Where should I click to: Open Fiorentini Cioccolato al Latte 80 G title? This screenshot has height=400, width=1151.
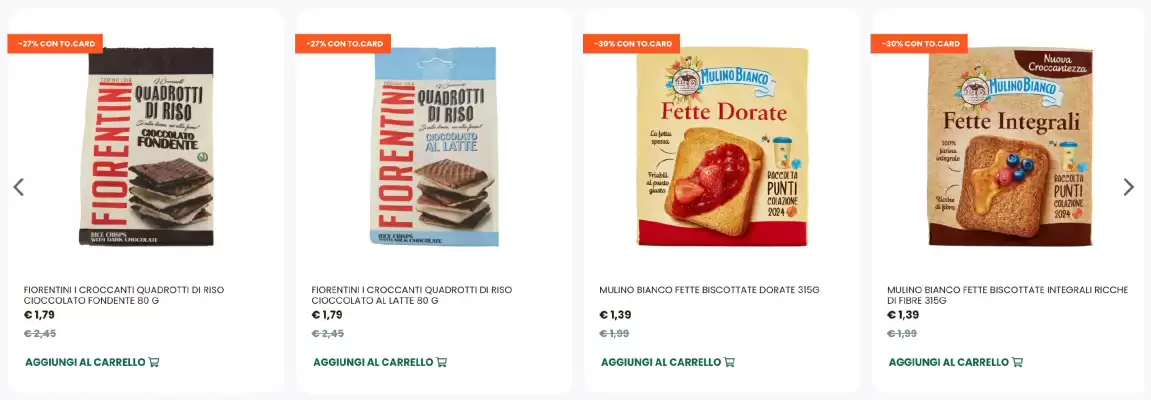point(412,295)
